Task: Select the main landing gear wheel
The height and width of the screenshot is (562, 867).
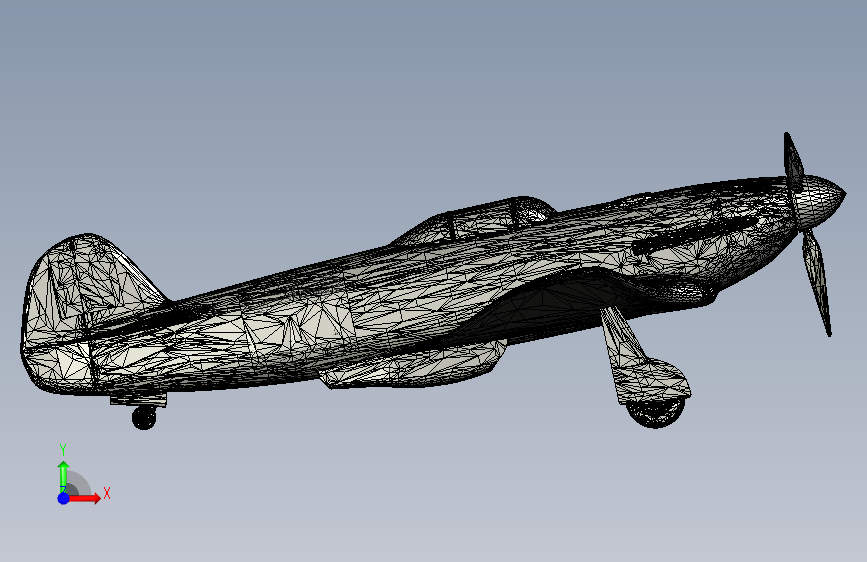Action: [x=656, y=412]
